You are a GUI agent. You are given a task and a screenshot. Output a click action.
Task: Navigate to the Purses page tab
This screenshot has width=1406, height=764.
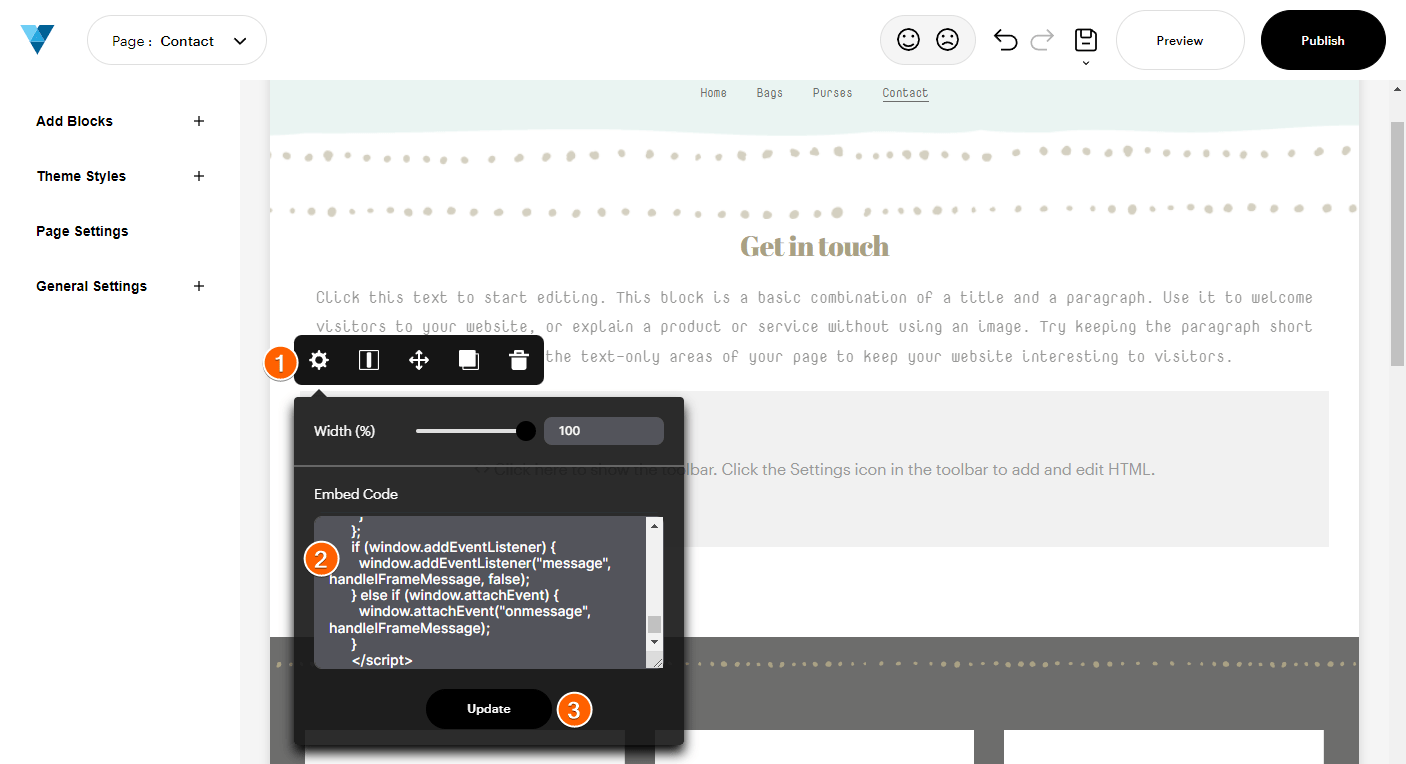click(832, 92)
